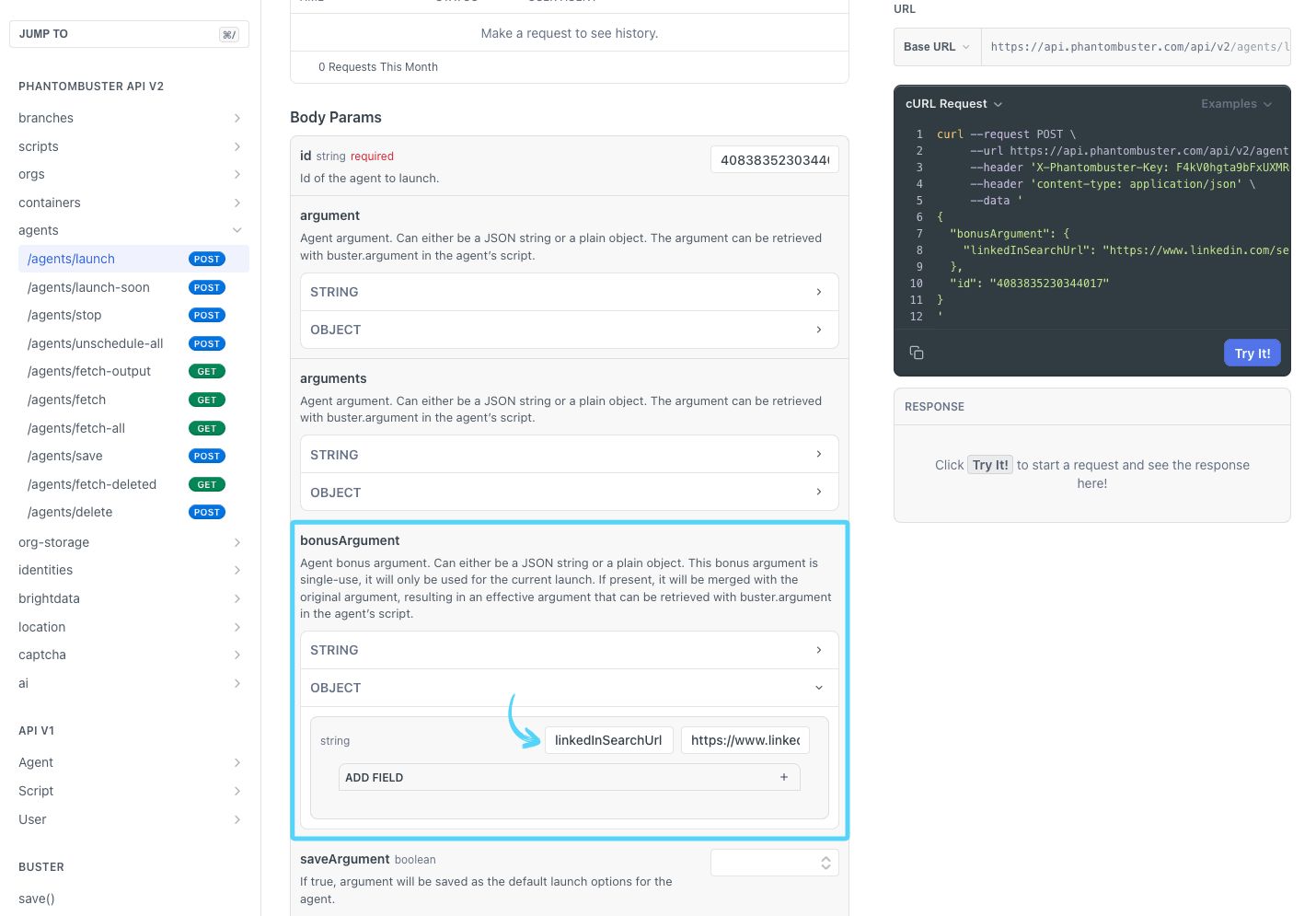Open the /agents/stop endpoint

pos(133,315)
